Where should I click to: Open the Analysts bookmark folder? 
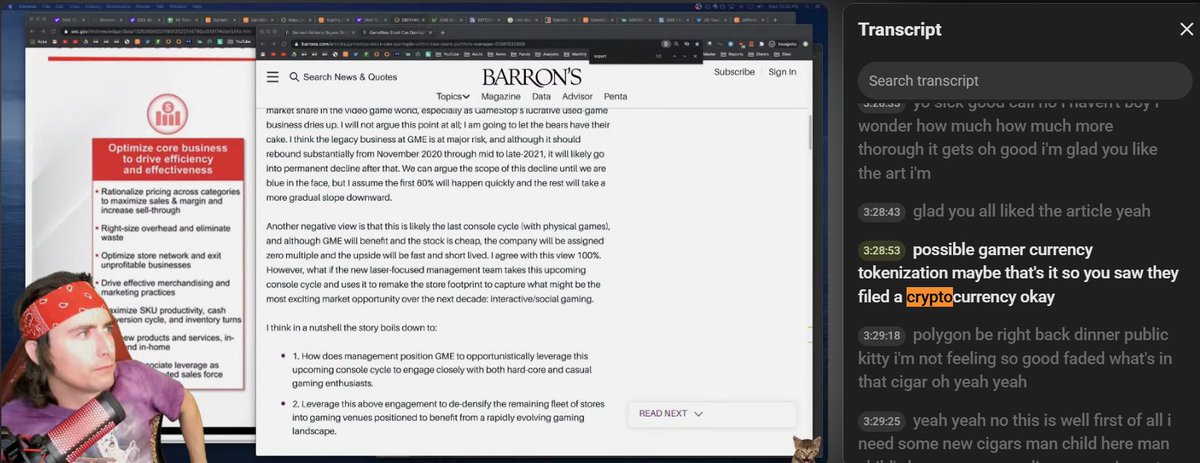coord(549,55)
